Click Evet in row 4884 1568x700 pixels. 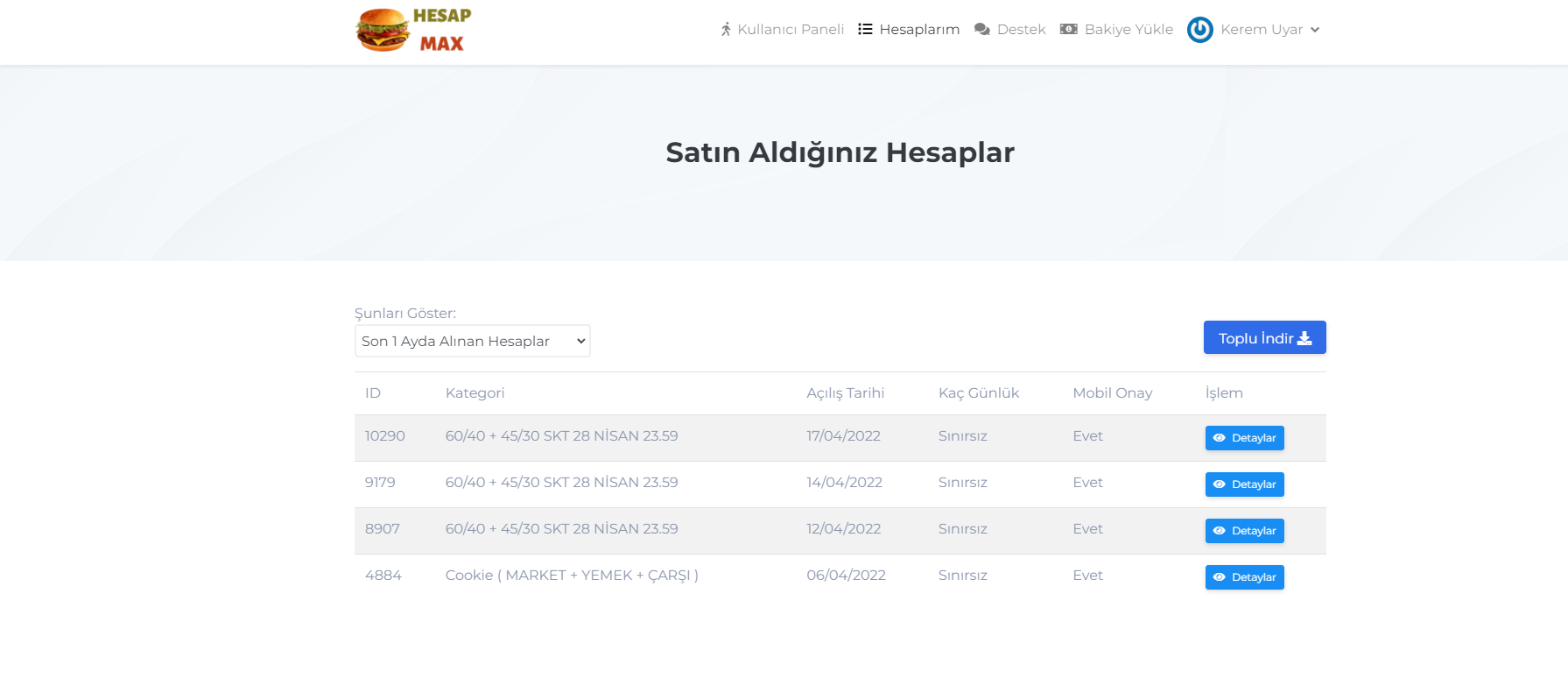tap(1088, 576)
